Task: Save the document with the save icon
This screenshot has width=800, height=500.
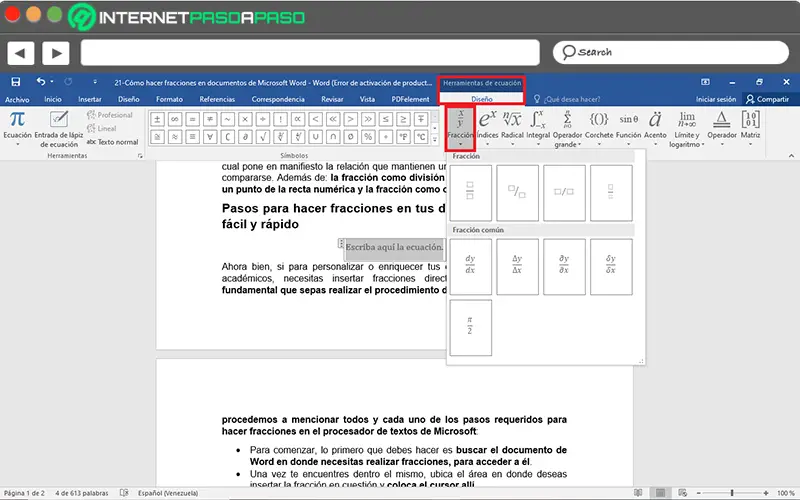Action: coord(16,82)
